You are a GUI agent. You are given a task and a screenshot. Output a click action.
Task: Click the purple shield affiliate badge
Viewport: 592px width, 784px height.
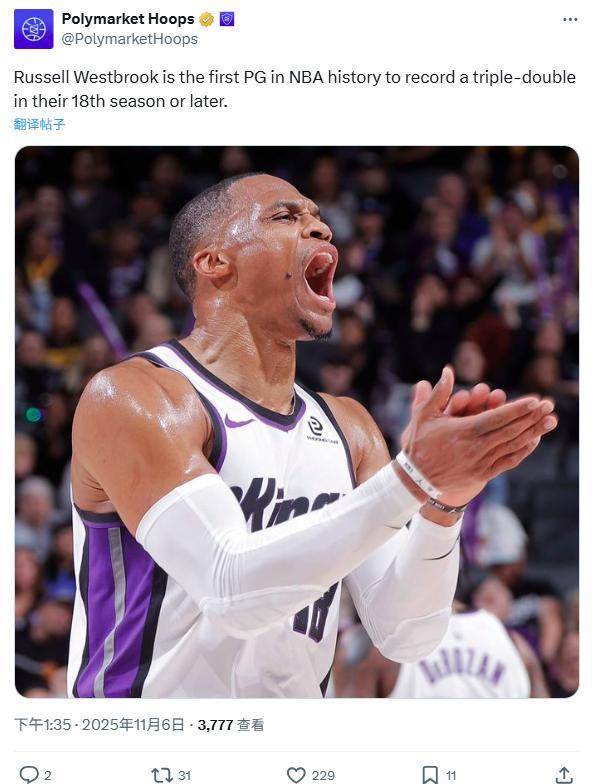[226, 20]
